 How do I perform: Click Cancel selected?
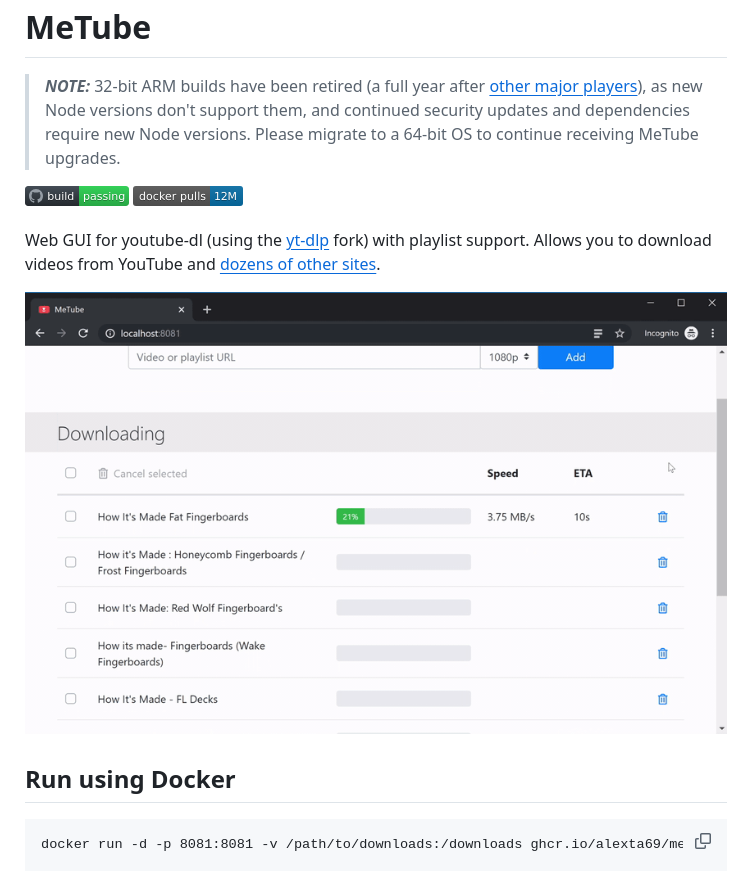coord(143,474)
